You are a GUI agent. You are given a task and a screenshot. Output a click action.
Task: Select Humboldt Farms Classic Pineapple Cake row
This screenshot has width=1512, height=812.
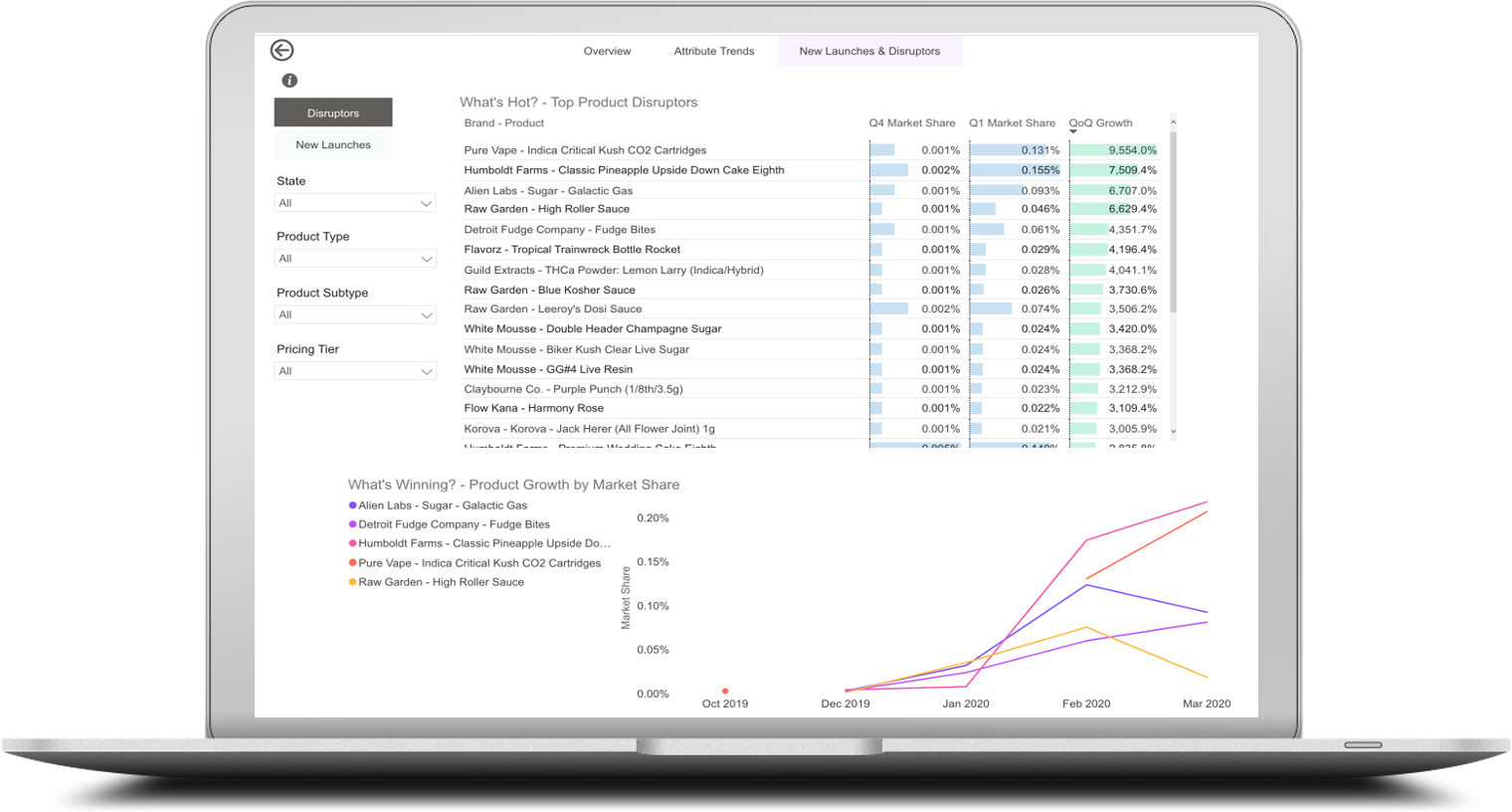pos(811,170)
